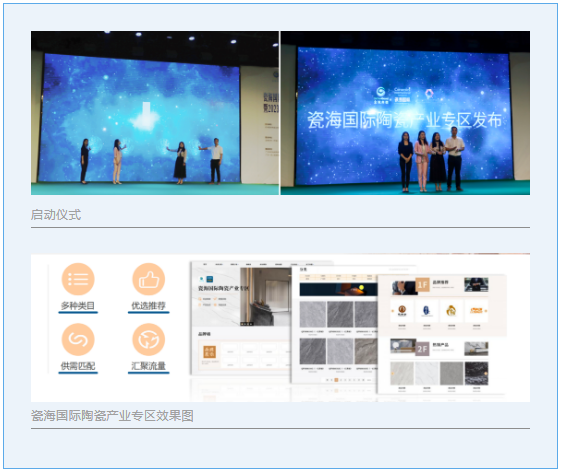Click the 瓷海国际陶瓷产业专区效果图 caption
Image resolution: width=562 pixels, height=472 pixels.
[112, 416]
